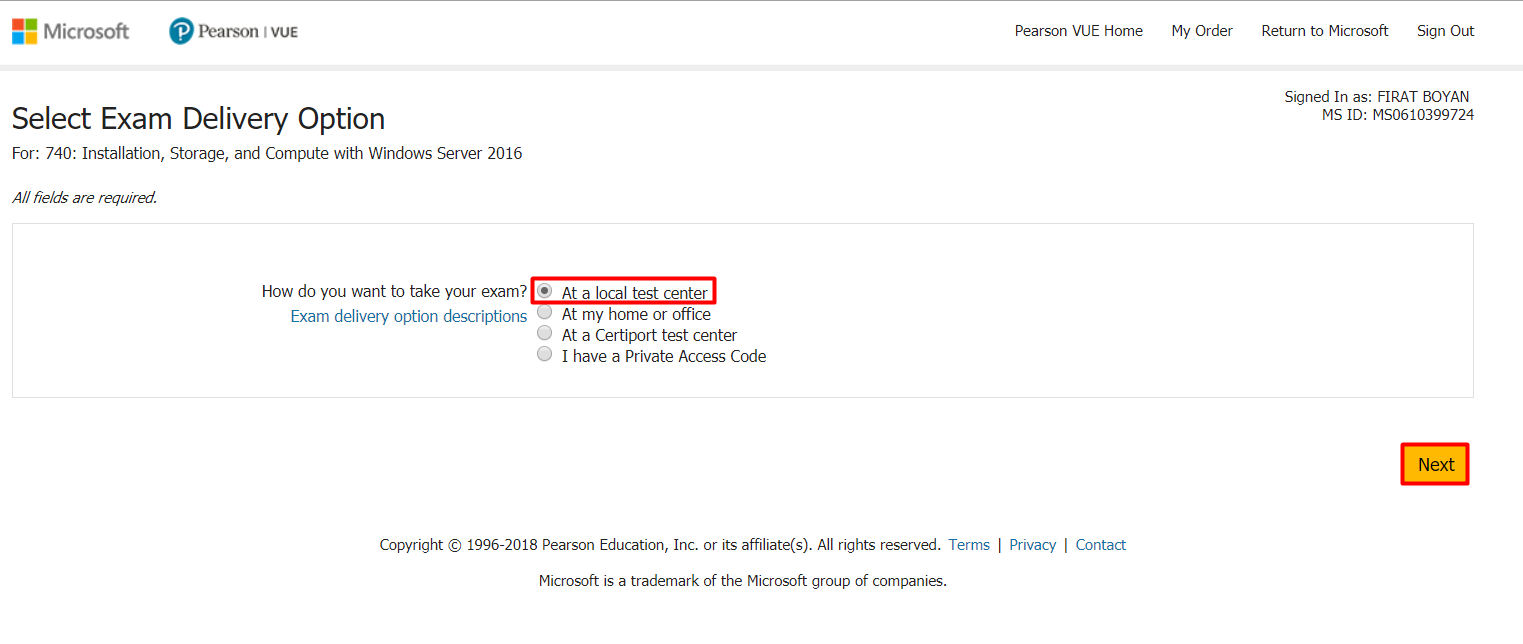Screen dimensions: 1523x644
Task: Click the Microsoft trademark statement
Action: [742, 580]
